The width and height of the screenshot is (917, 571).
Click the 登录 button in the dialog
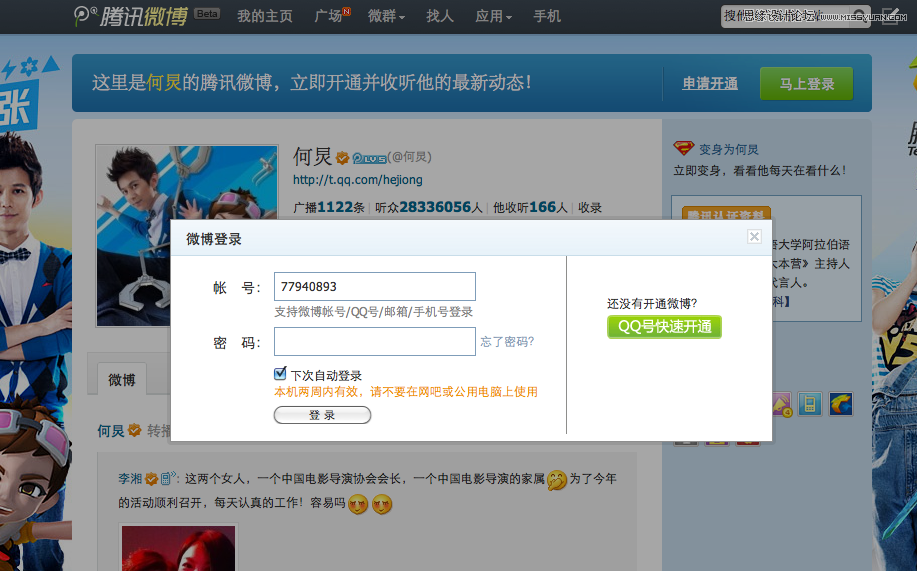[322, 415]
